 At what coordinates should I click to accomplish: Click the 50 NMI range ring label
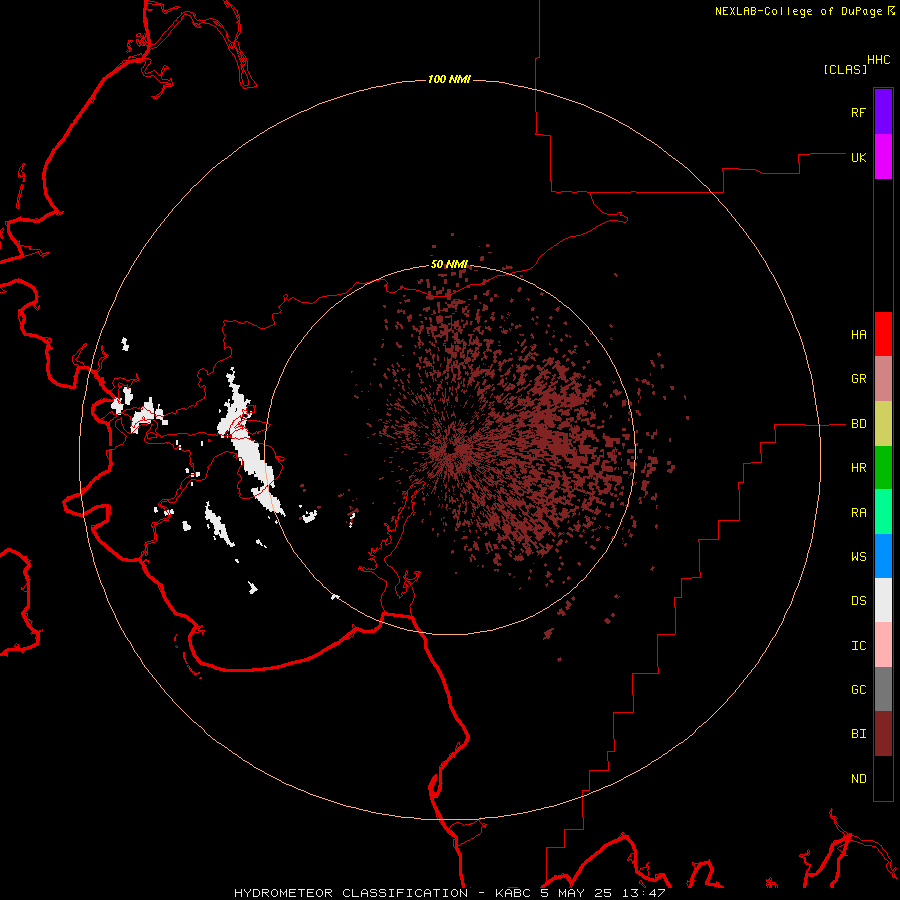[x=449, y=264]
